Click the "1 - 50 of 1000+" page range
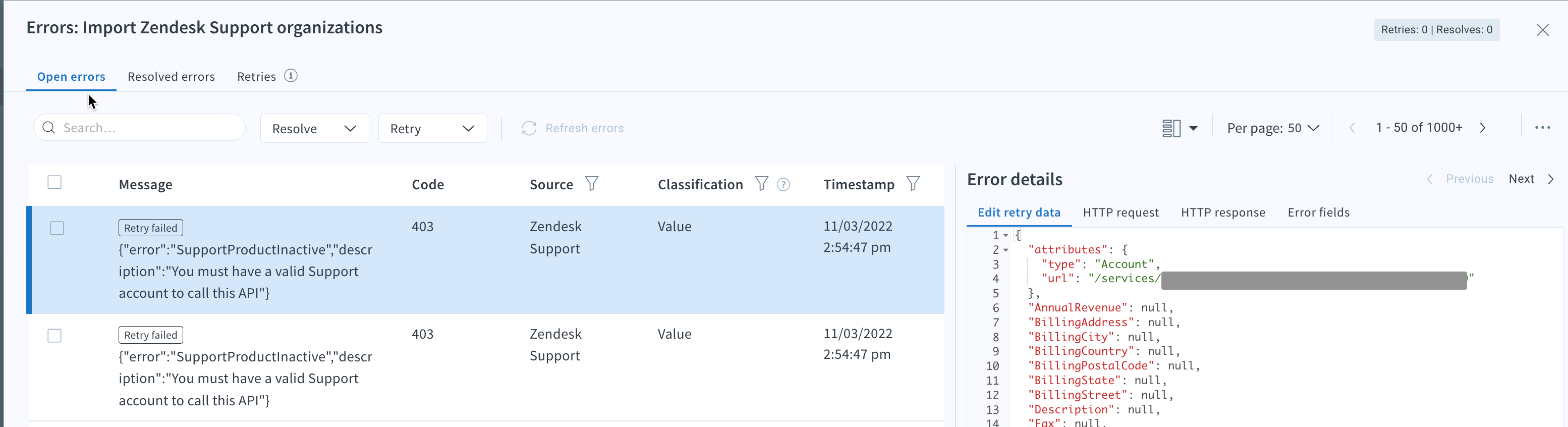This screenshot has width=1568, height=427. click(1419, 127)
